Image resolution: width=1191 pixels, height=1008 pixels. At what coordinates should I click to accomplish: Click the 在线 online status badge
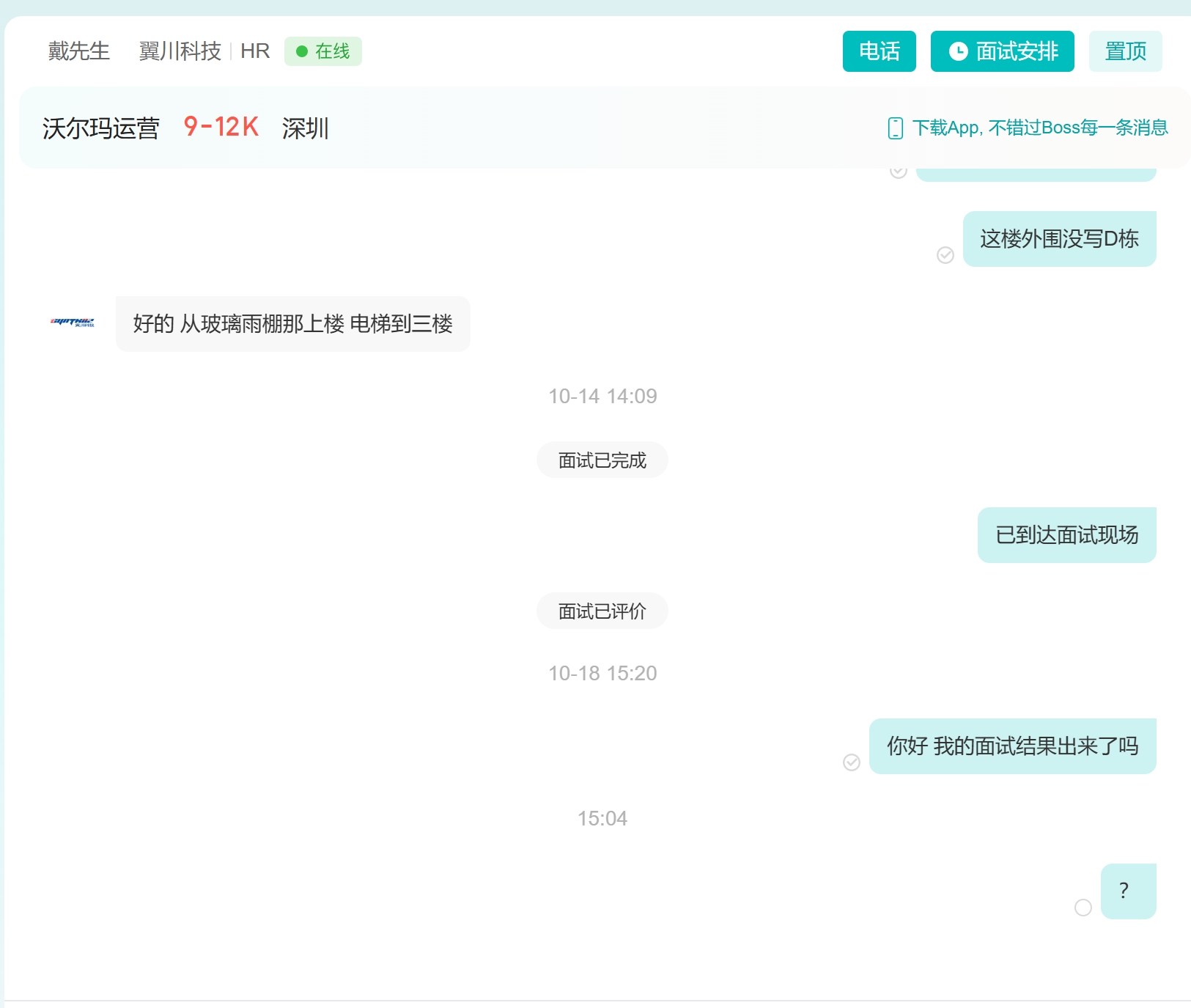click(323, 51)
